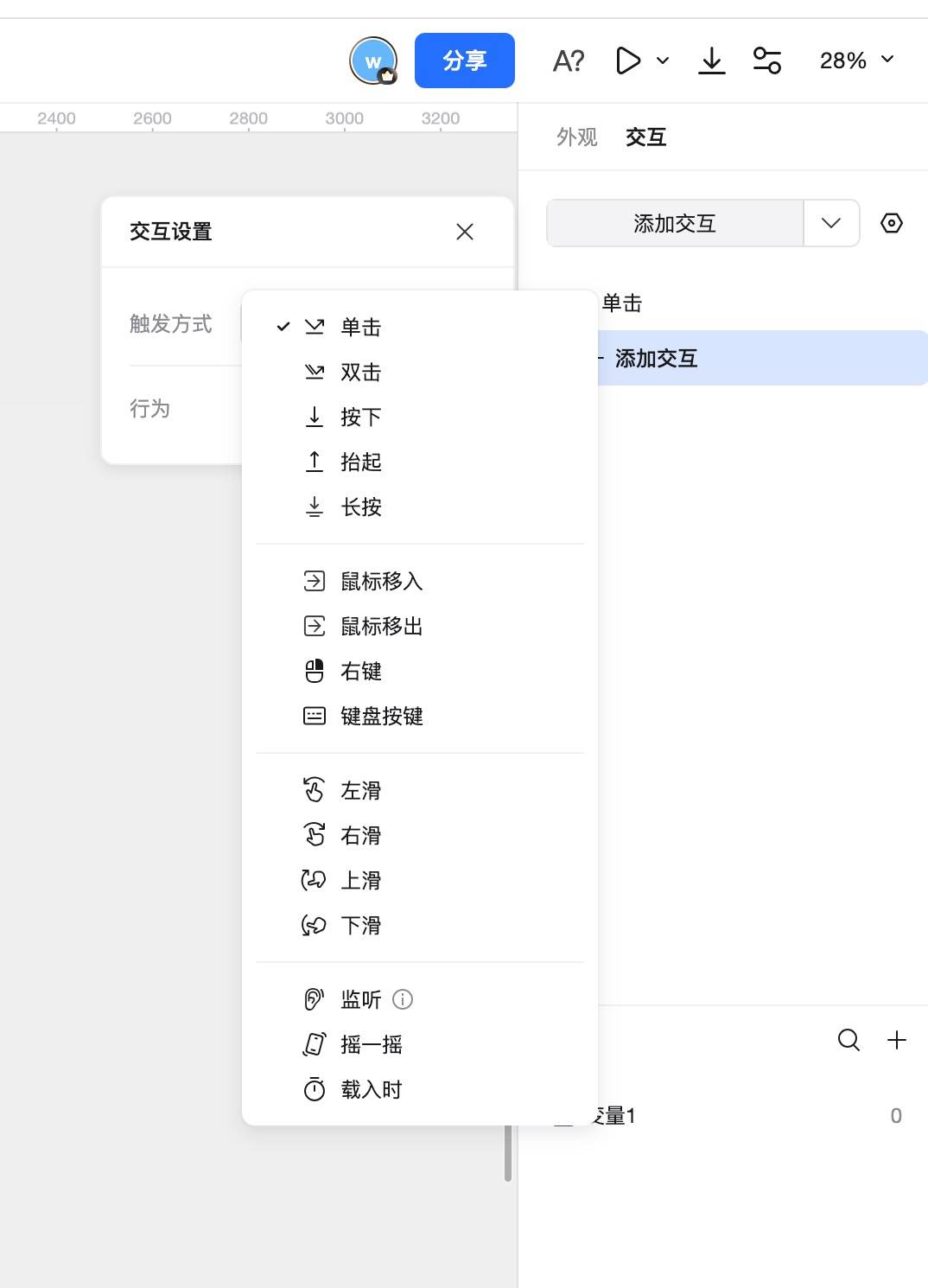Choose 双击 trigger option
Viewport: 928px width, 1288px height.
[x=420, y=372]
